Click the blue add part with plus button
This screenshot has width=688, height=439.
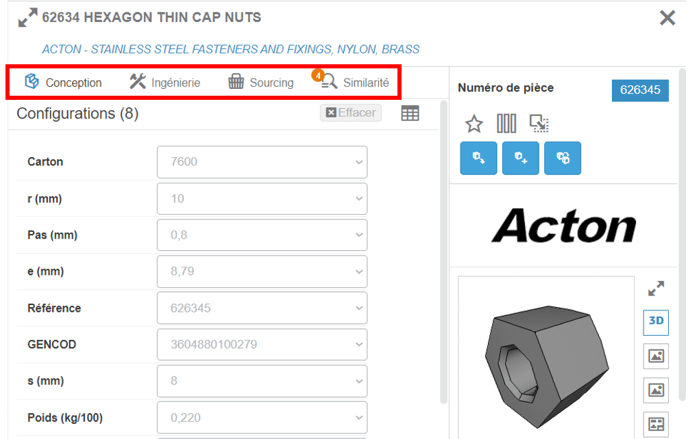point(520,158)
